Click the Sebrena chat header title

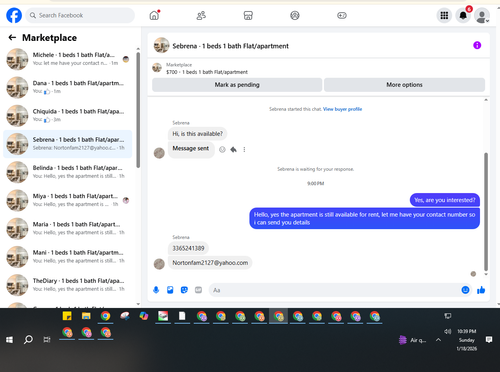(x=230, y=46)
